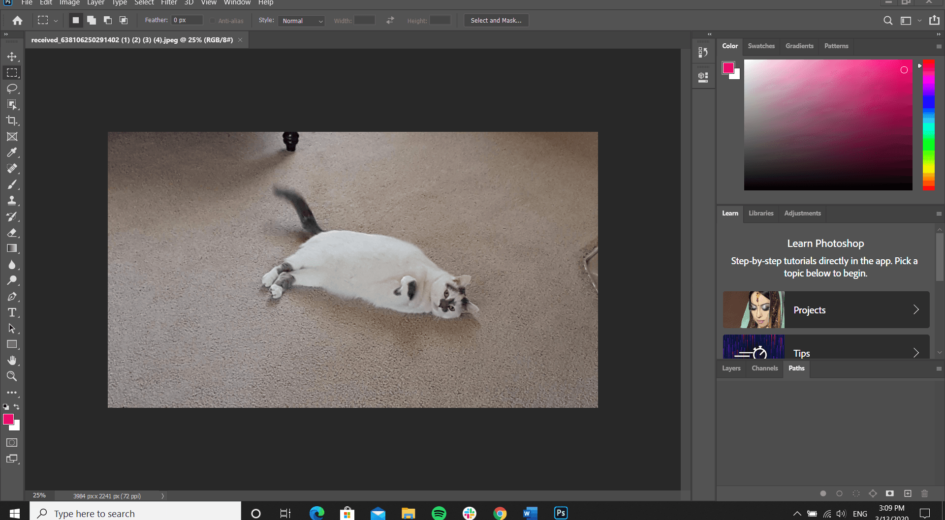Select the Eyedropper tool
The width and height of the screenshot is (945, 520).
coord(11,152)
